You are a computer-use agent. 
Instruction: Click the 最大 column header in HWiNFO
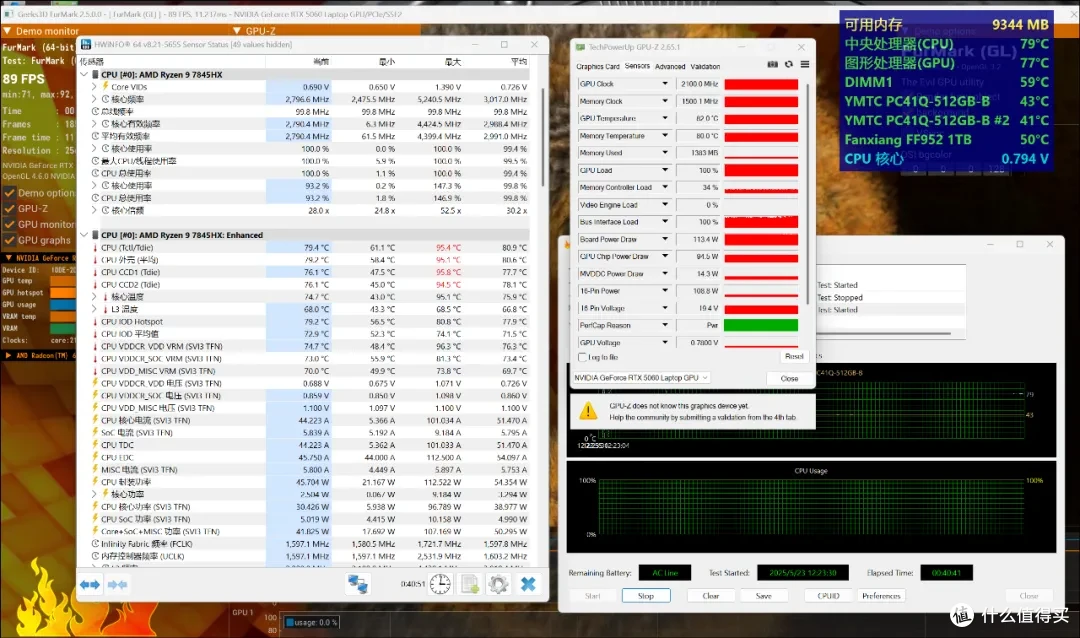point(453,62)
